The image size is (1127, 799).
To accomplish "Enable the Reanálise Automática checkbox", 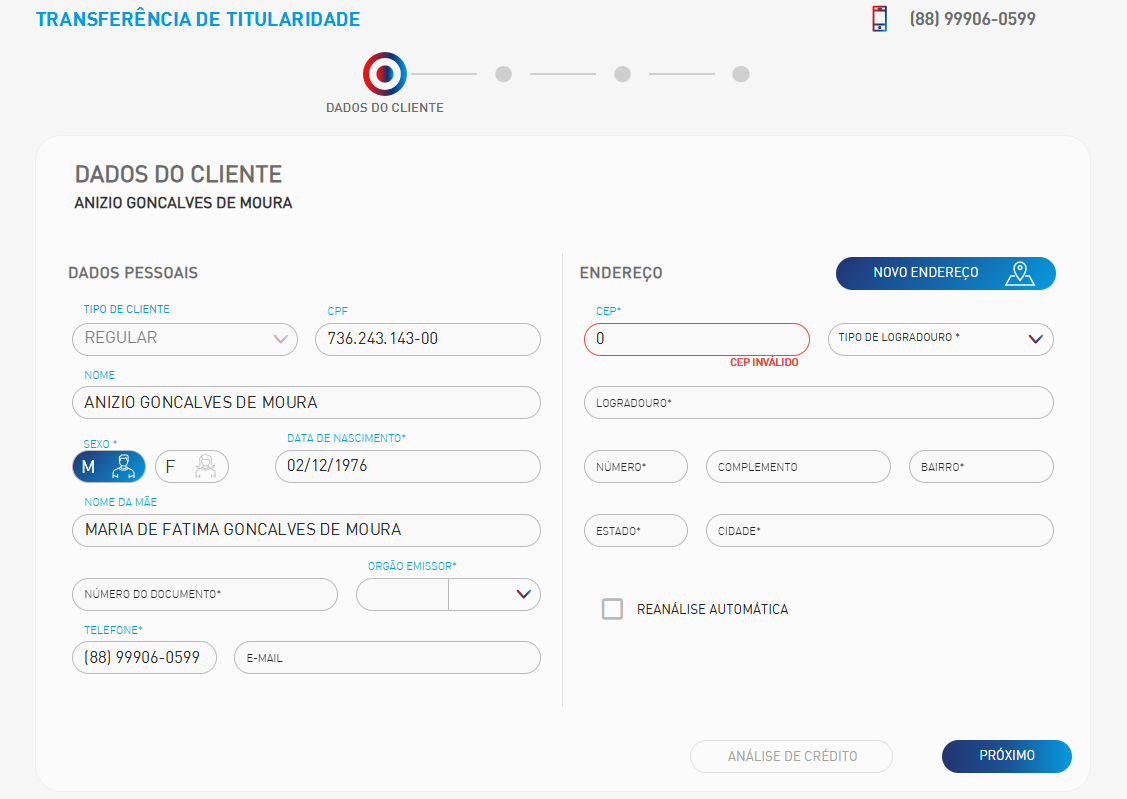I will pyautogui.click(x=612, y=609).
